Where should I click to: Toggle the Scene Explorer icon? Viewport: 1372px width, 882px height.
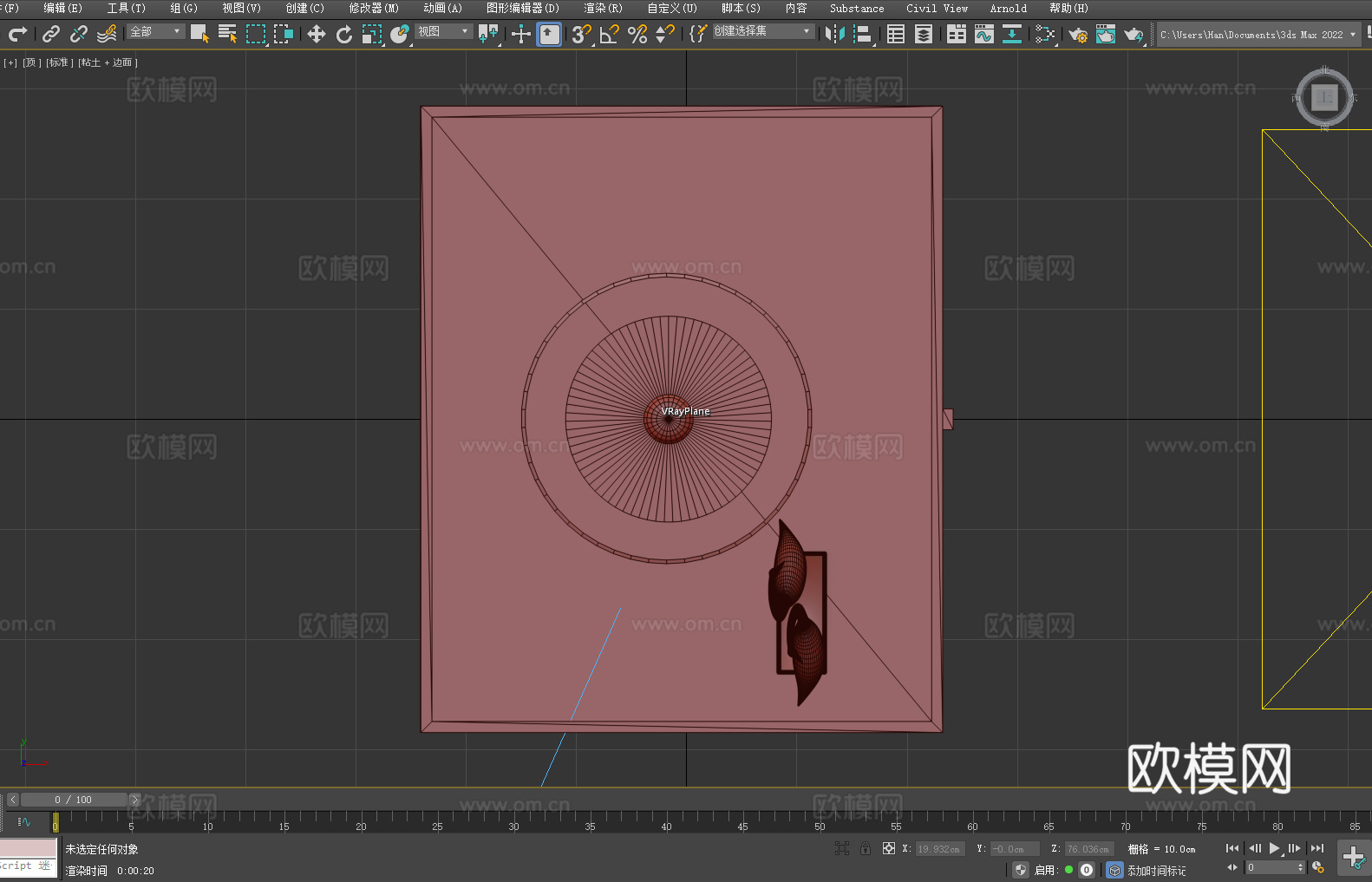[x=896, y=34]
